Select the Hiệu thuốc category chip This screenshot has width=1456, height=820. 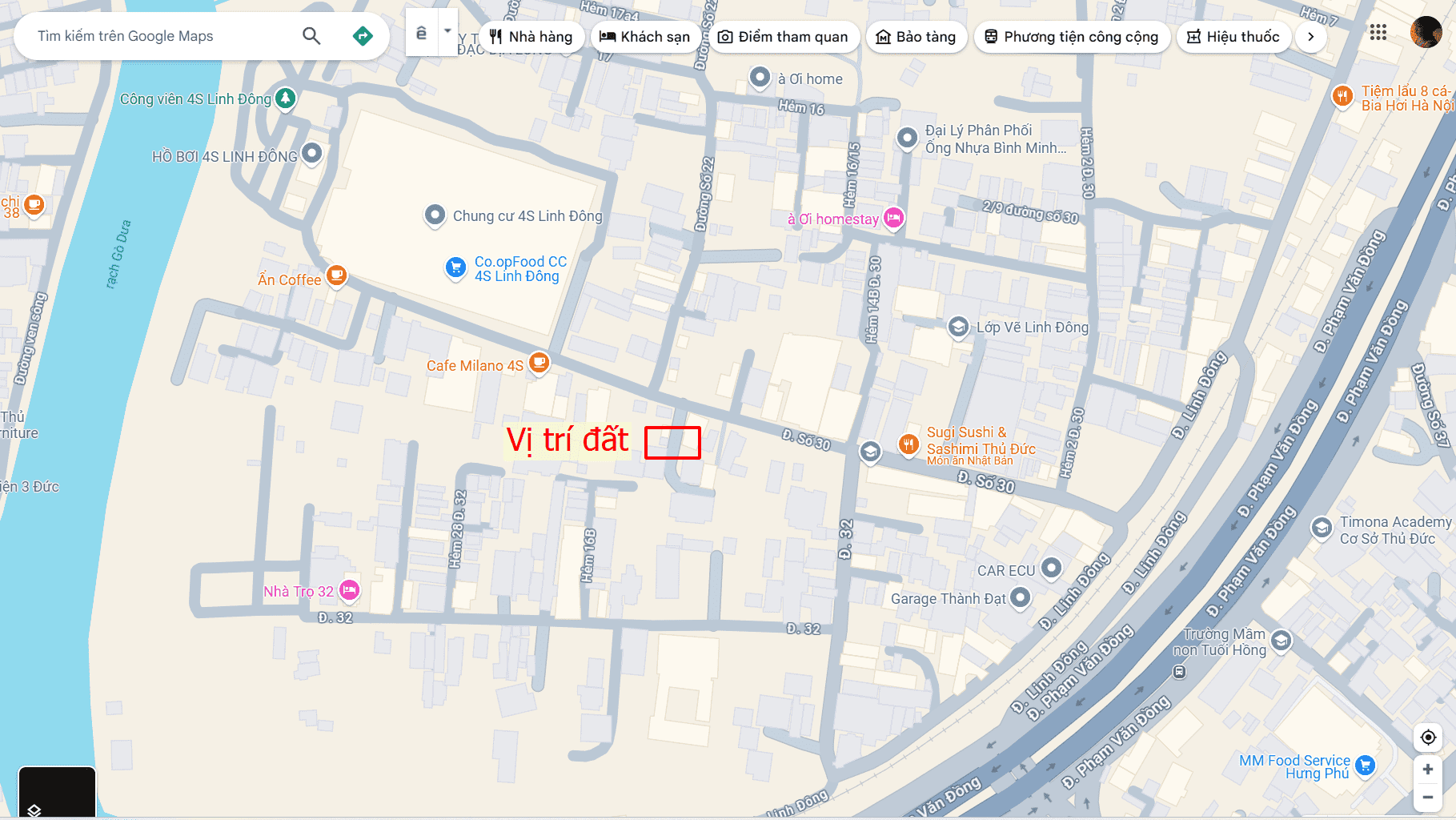[1233, 37]
